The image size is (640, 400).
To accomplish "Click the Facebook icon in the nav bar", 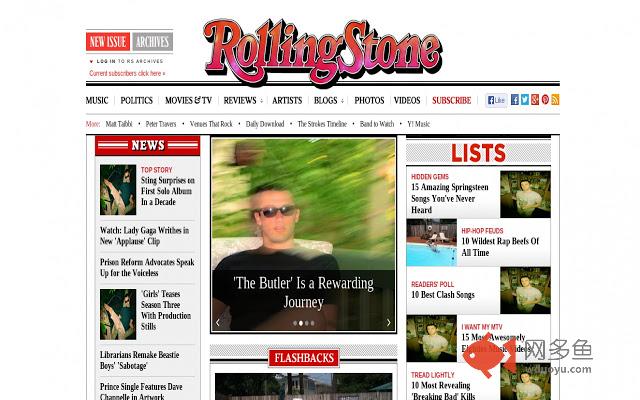I will pos(515,100).
